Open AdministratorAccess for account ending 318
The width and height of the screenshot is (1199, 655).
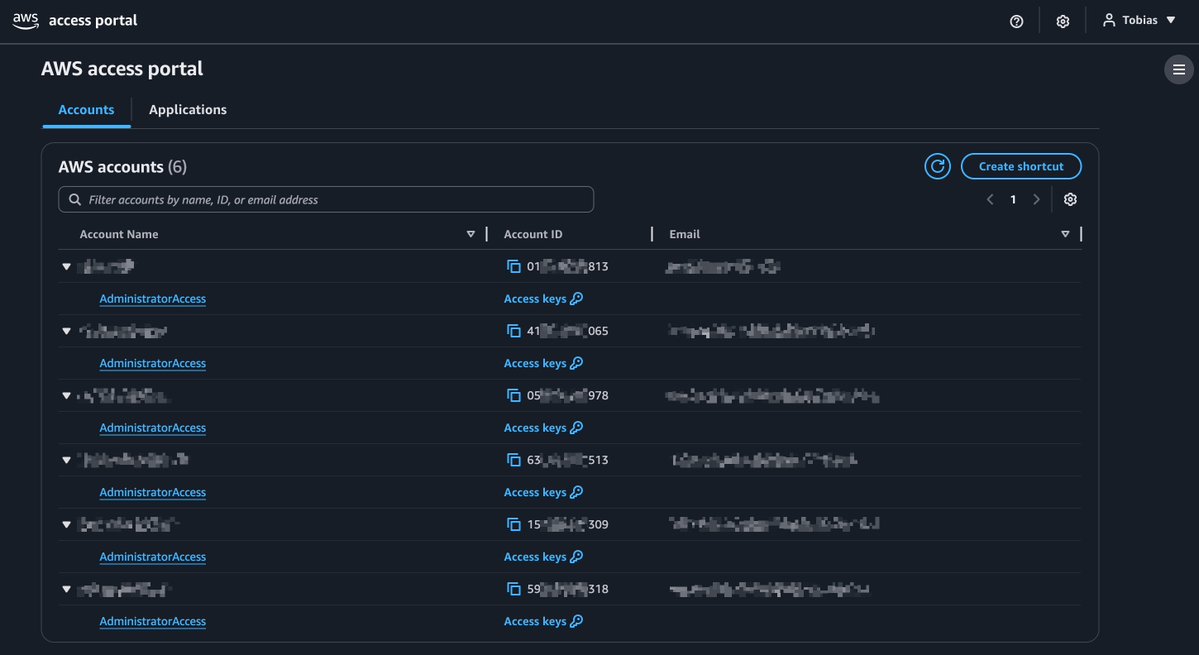click(x=152, y=621)
